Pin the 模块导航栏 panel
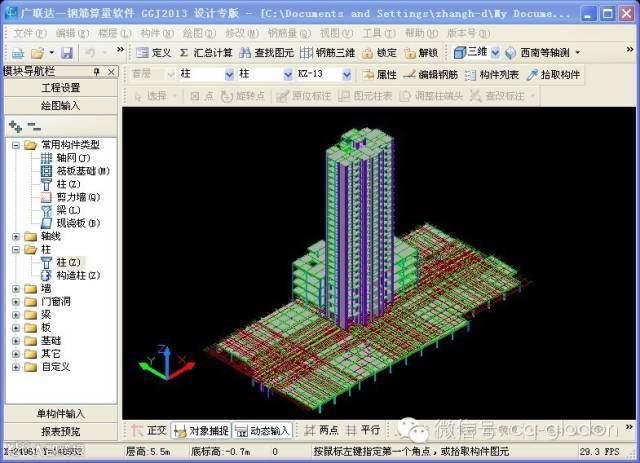 coord(97,72)
